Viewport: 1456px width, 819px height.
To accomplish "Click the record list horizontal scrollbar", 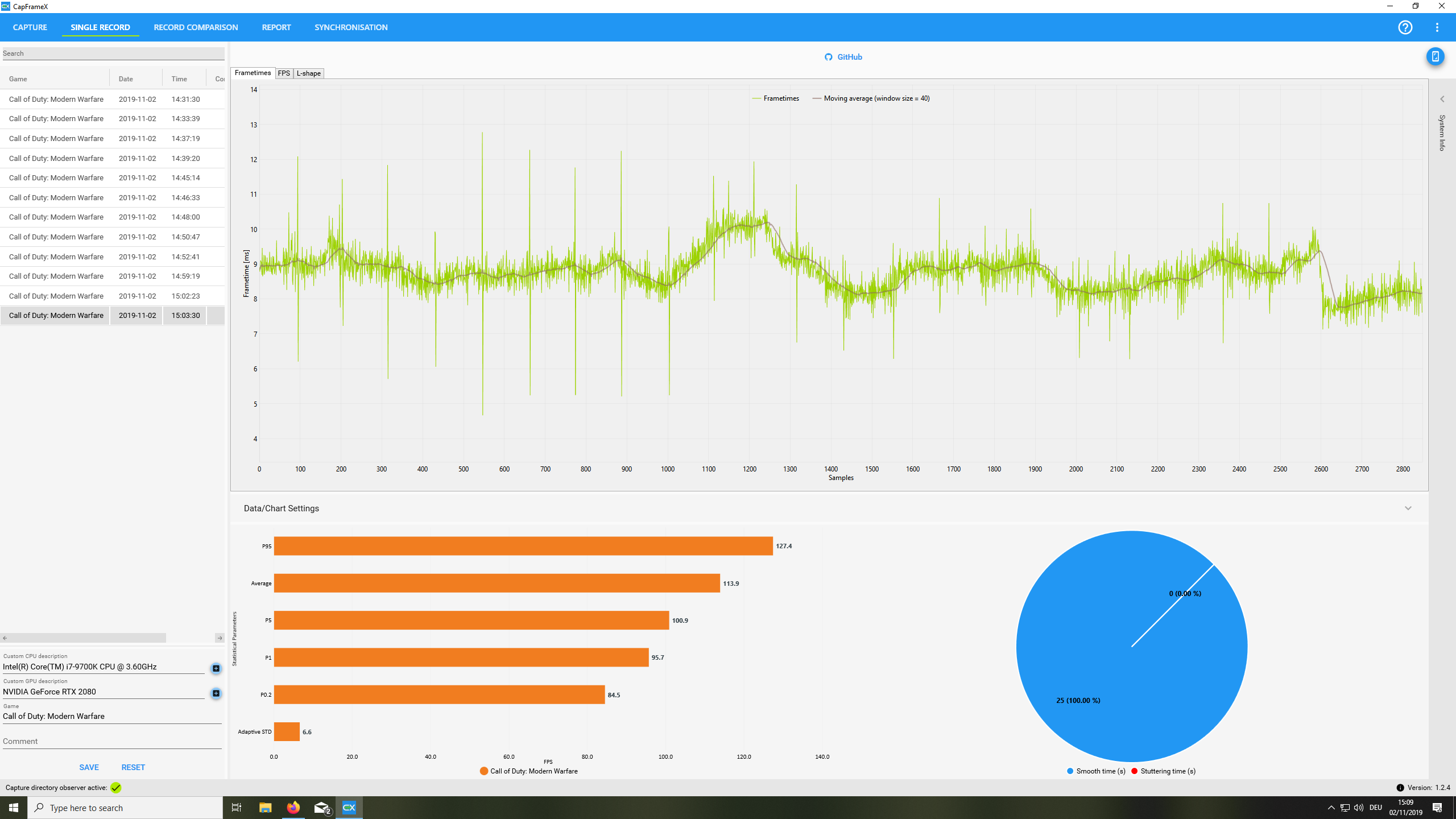I will [85, 638].
